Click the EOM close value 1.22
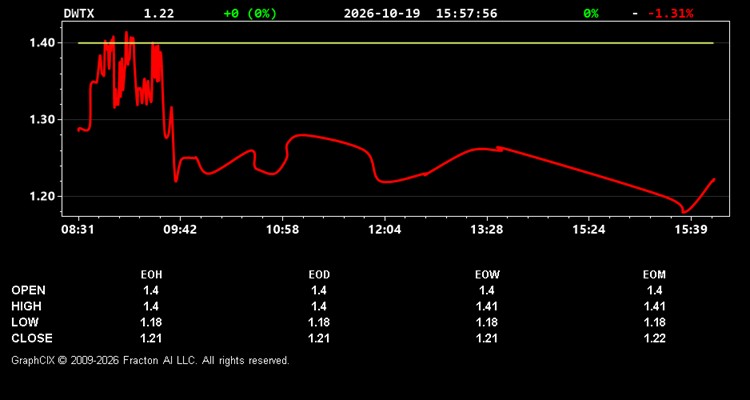Image resolution: width=750 pixels, height=400 pixels. (x=654, y=338)
